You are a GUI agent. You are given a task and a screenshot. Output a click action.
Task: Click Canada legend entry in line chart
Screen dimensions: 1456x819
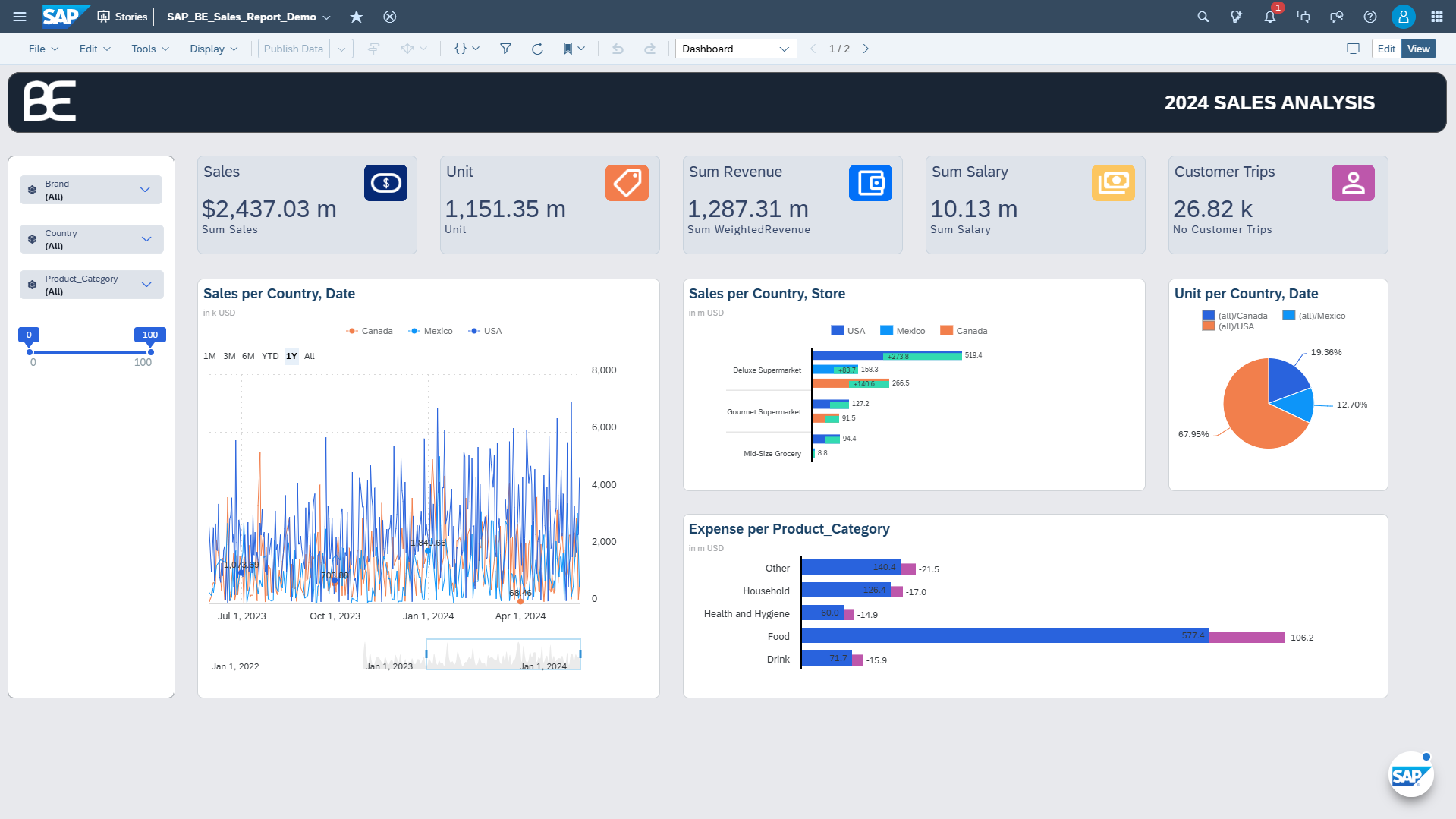(370, 331)
